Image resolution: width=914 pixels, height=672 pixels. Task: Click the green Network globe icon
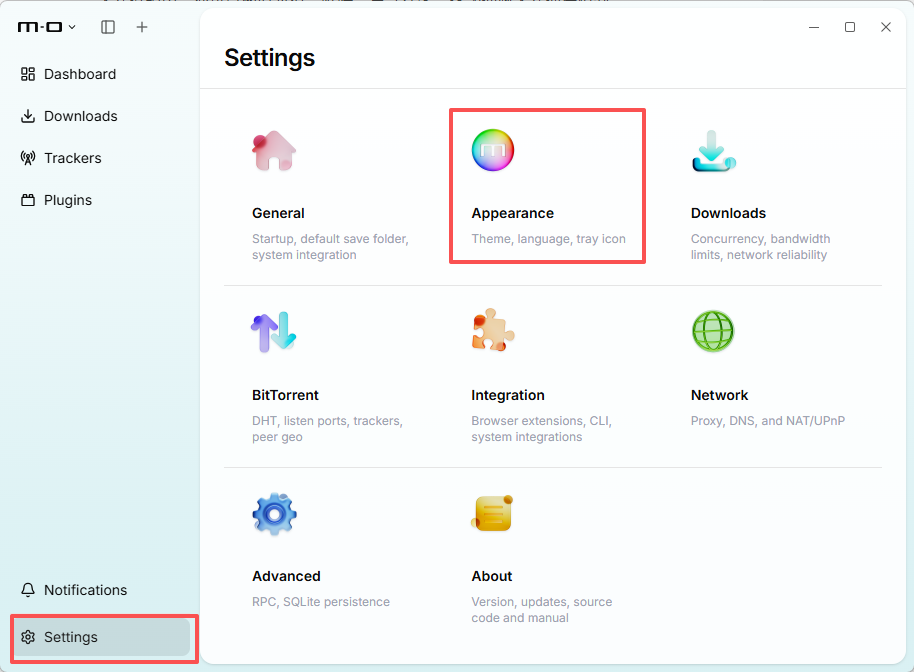[713, 331]
